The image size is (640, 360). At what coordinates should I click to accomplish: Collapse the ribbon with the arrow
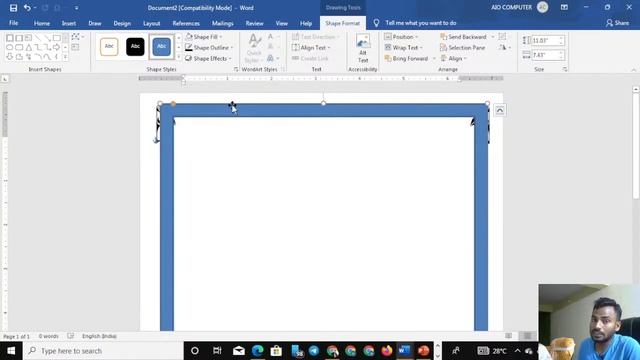(633, 70)
